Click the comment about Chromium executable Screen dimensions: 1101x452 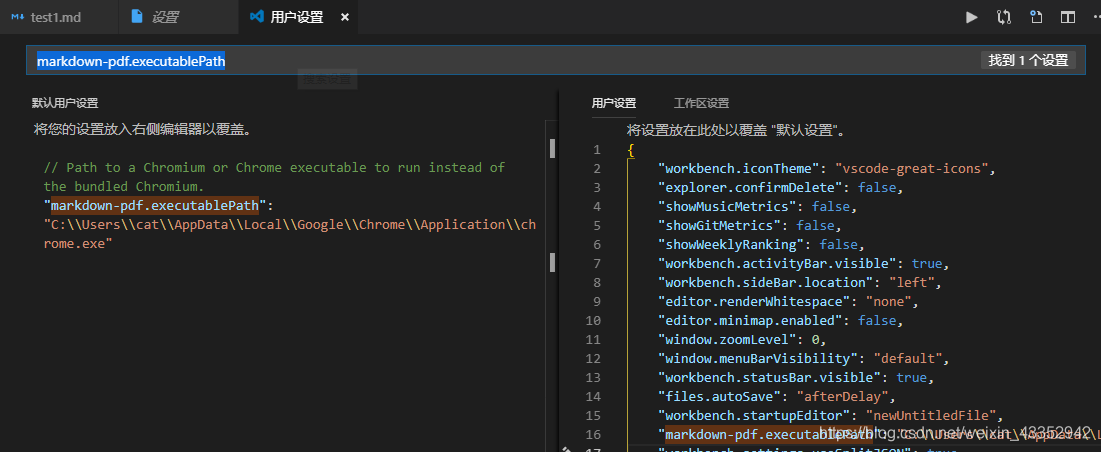click(x=274, y=177)
